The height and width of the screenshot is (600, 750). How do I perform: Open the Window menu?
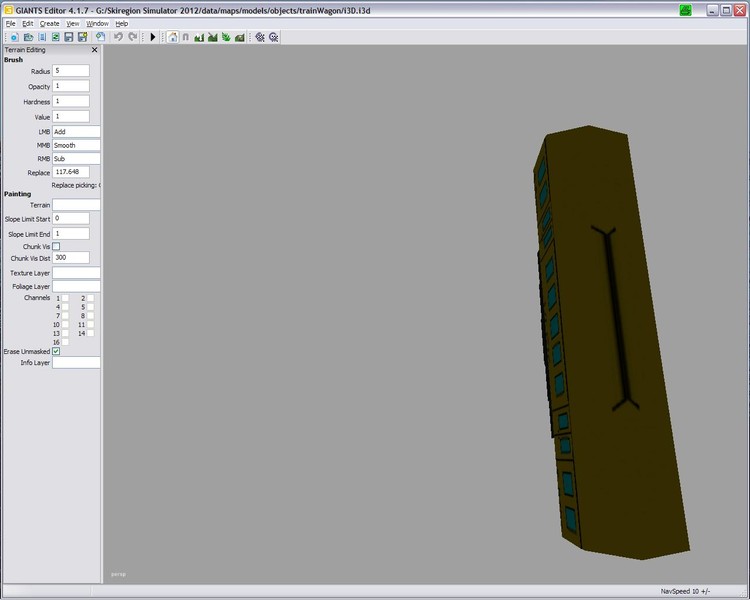click(97, 23)
